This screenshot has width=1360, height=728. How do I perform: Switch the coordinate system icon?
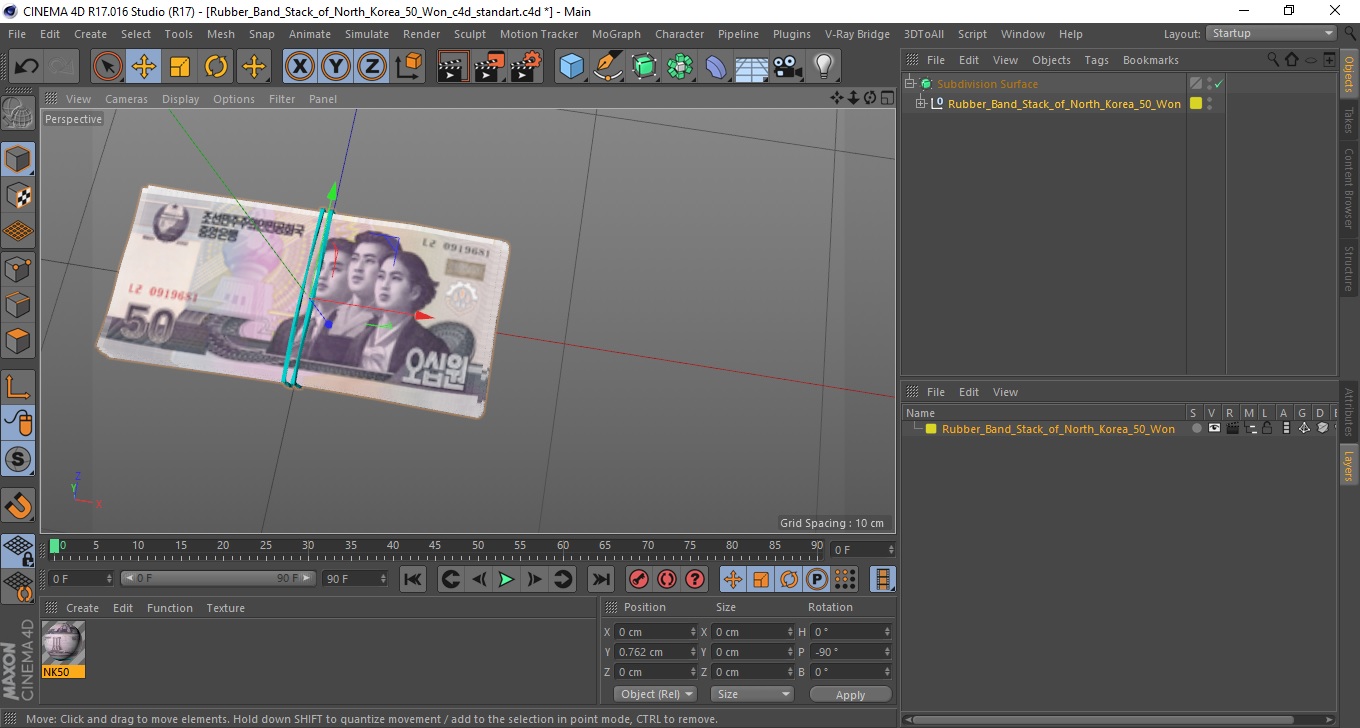[408, 67]
